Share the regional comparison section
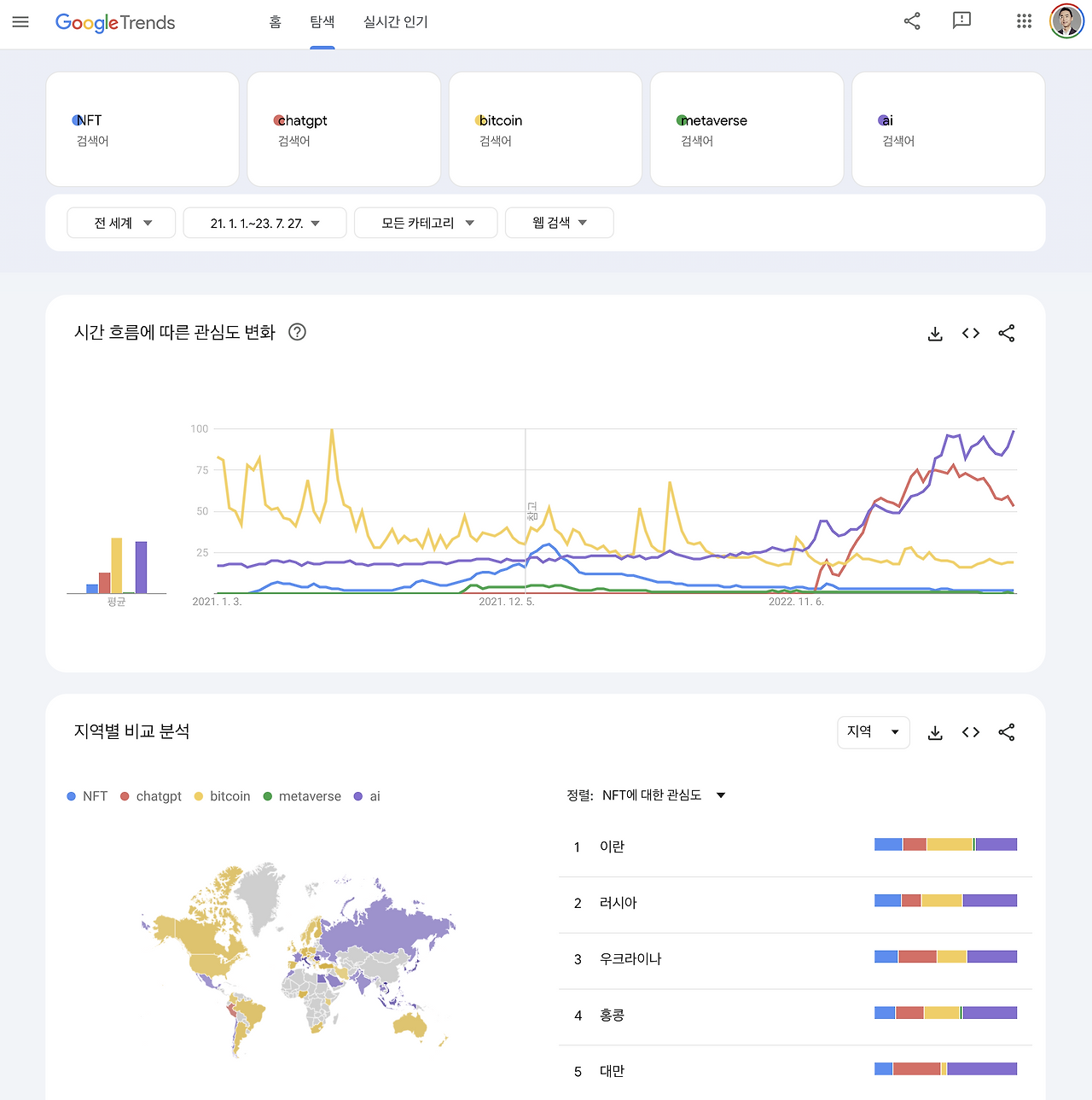 [1007, 732]
